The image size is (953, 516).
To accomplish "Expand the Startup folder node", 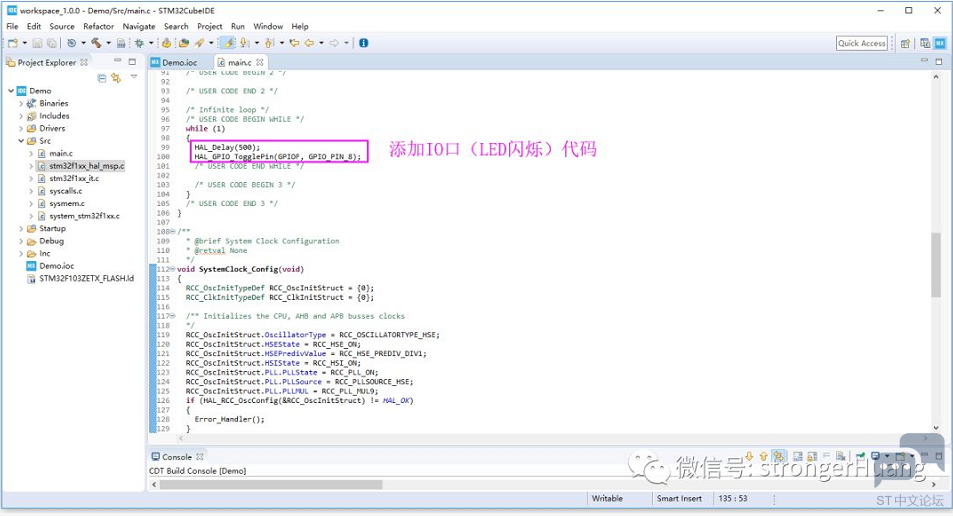I will pyautogui.click(x=21, y=229).
